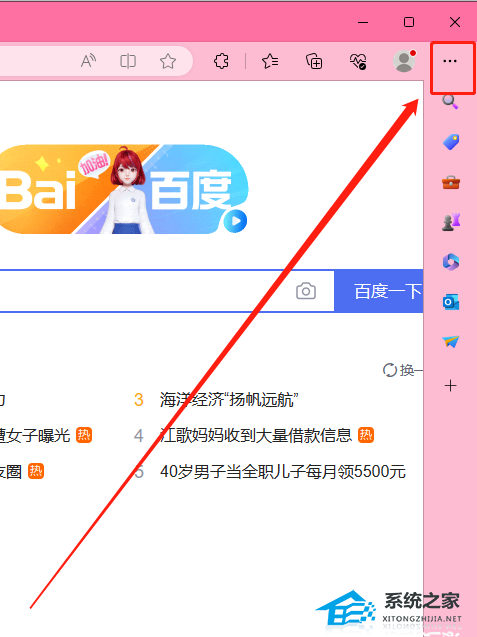
Task: Open the Extensions puzzle icon
Action: point(221,61)
